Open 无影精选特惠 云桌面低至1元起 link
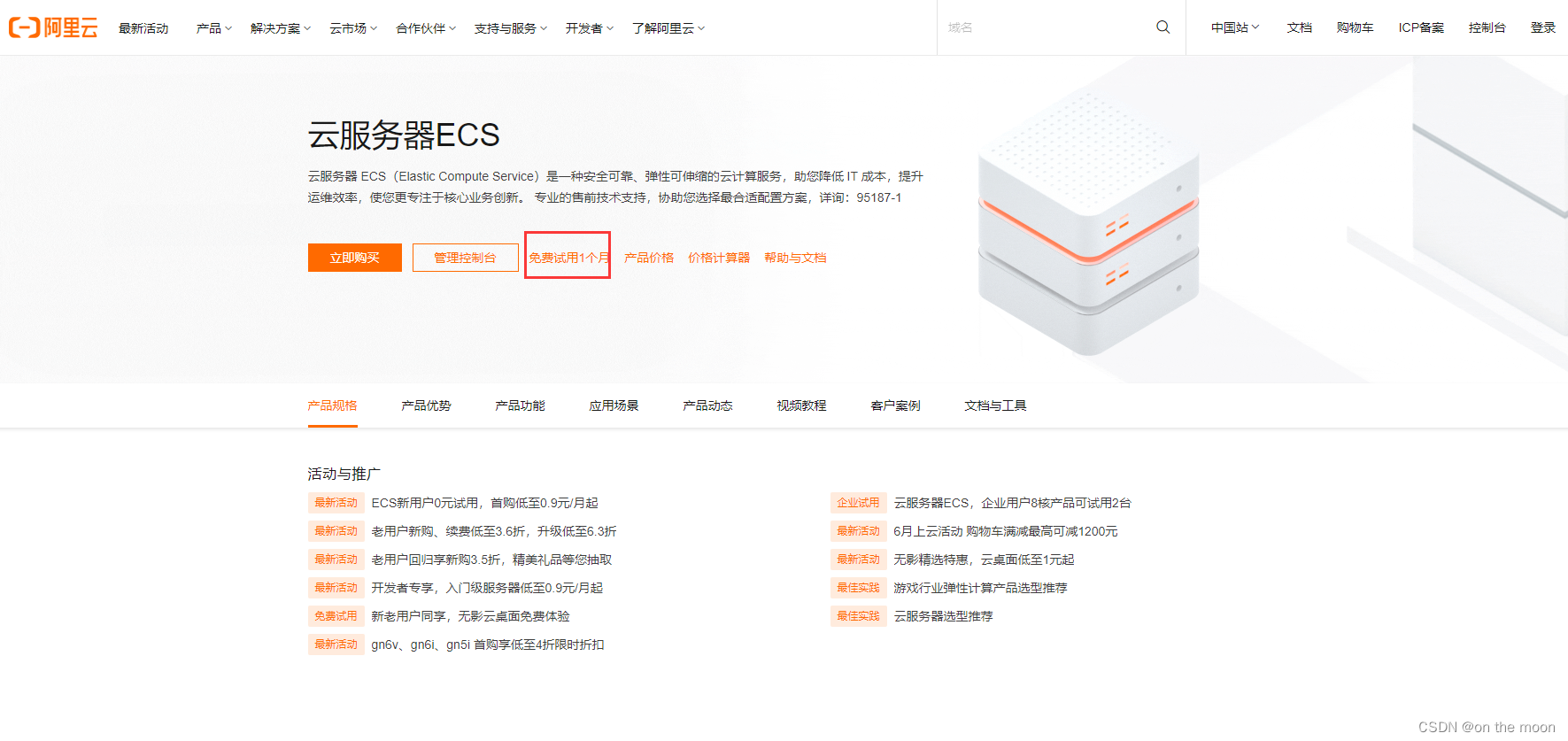The width and height of the screenshot is (1568, 741). pos(984,560)
